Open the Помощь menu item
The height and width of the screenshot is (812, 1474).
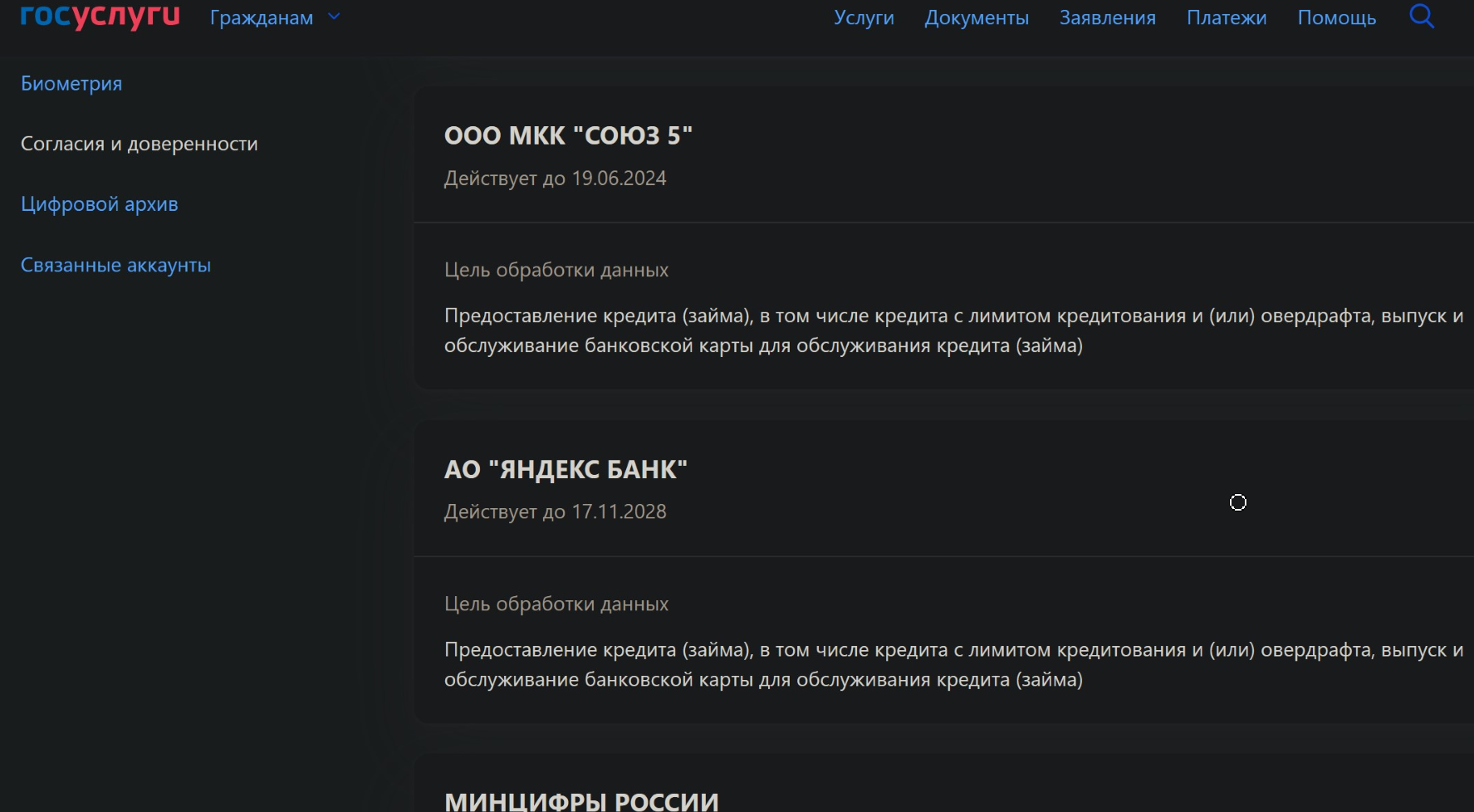[x=1337, y=17]
